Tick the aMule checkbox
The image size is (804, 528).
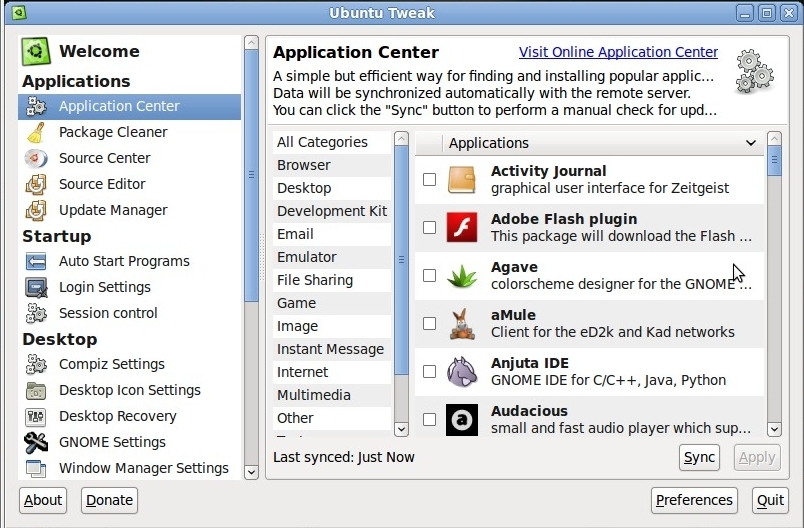point(429,323)
